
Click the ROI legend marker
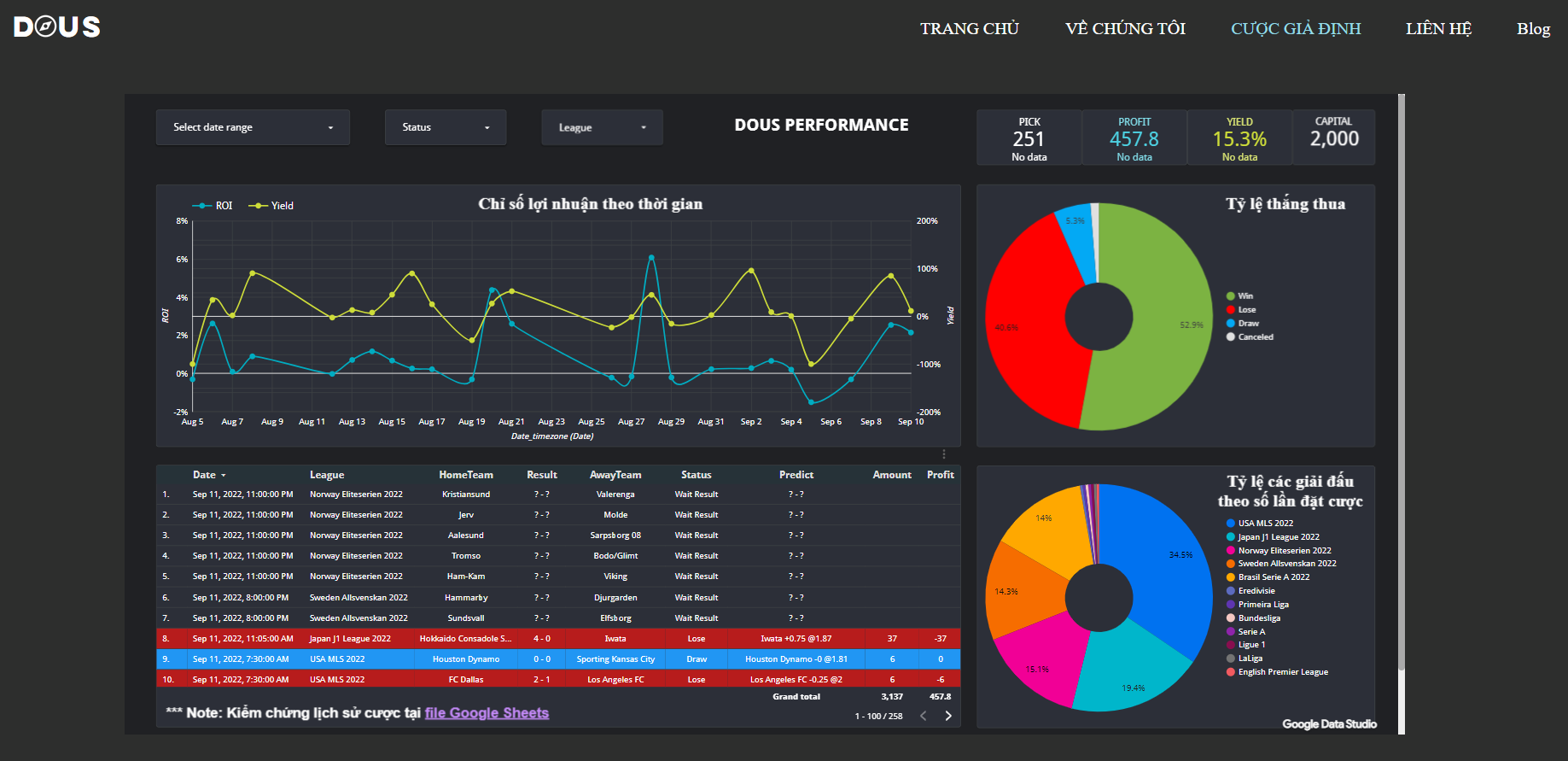tap(202, 206)
